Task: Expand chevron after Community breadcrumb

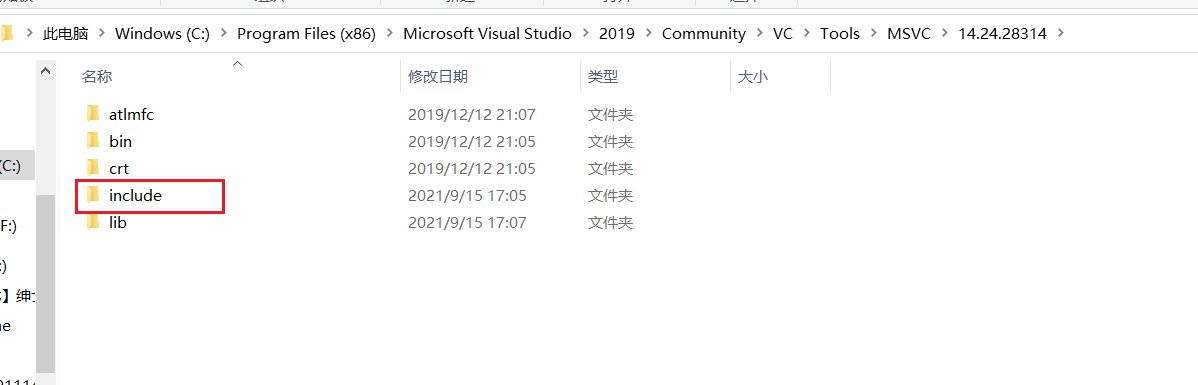Action: (759, 34)
